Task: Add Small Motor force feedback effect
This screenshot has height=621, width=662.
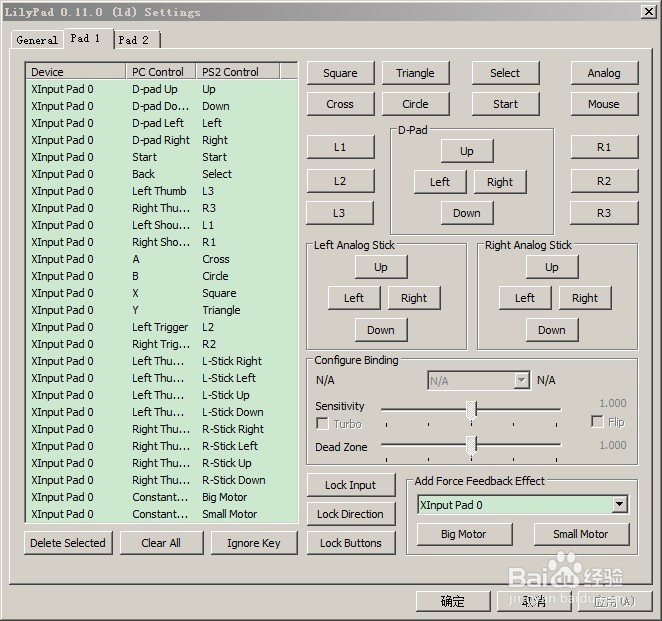Action: (581, 534)
